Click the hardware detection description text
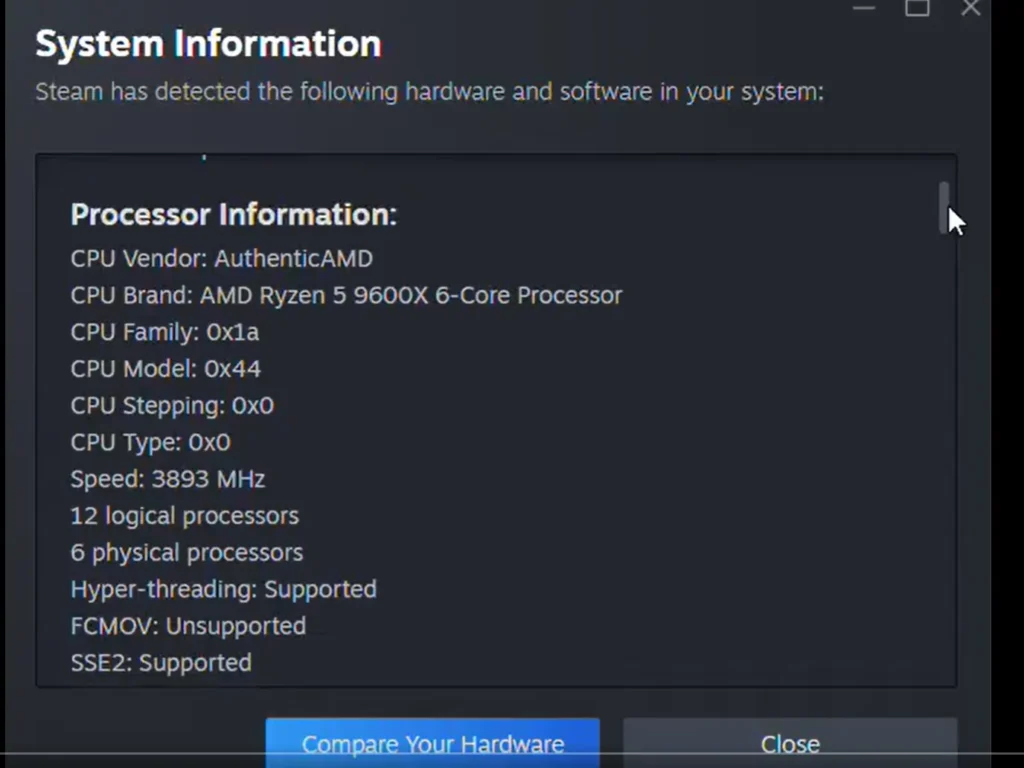The height and width of the screenshot is (768, 1024). 429,91
